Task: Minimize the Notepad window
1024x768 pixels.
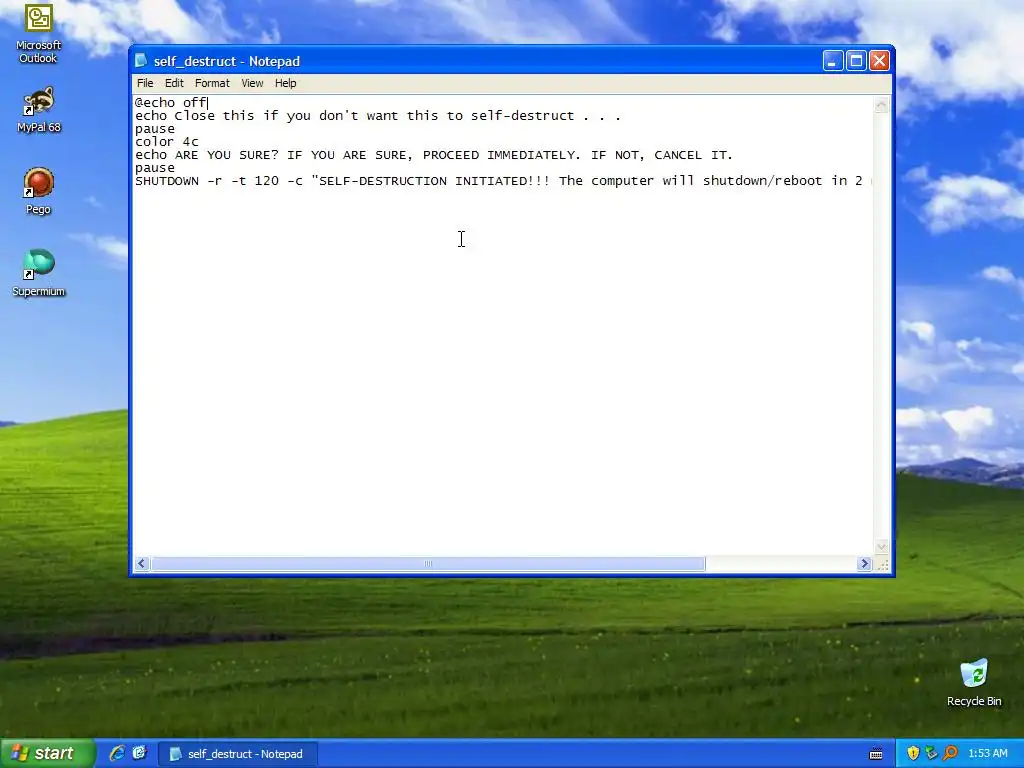Action: (x=833, y=61)
